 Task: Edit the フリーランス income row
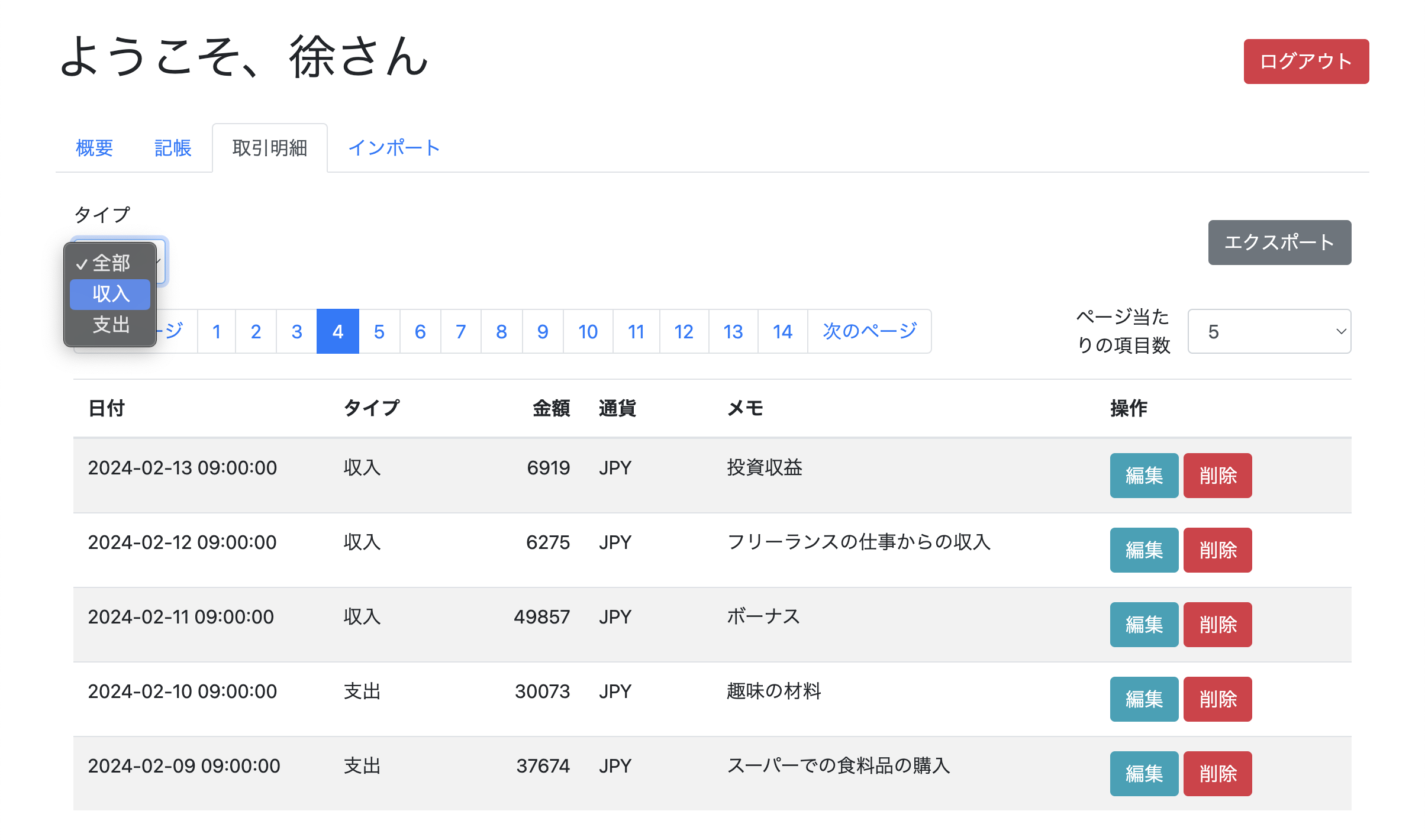point(1143,550)
